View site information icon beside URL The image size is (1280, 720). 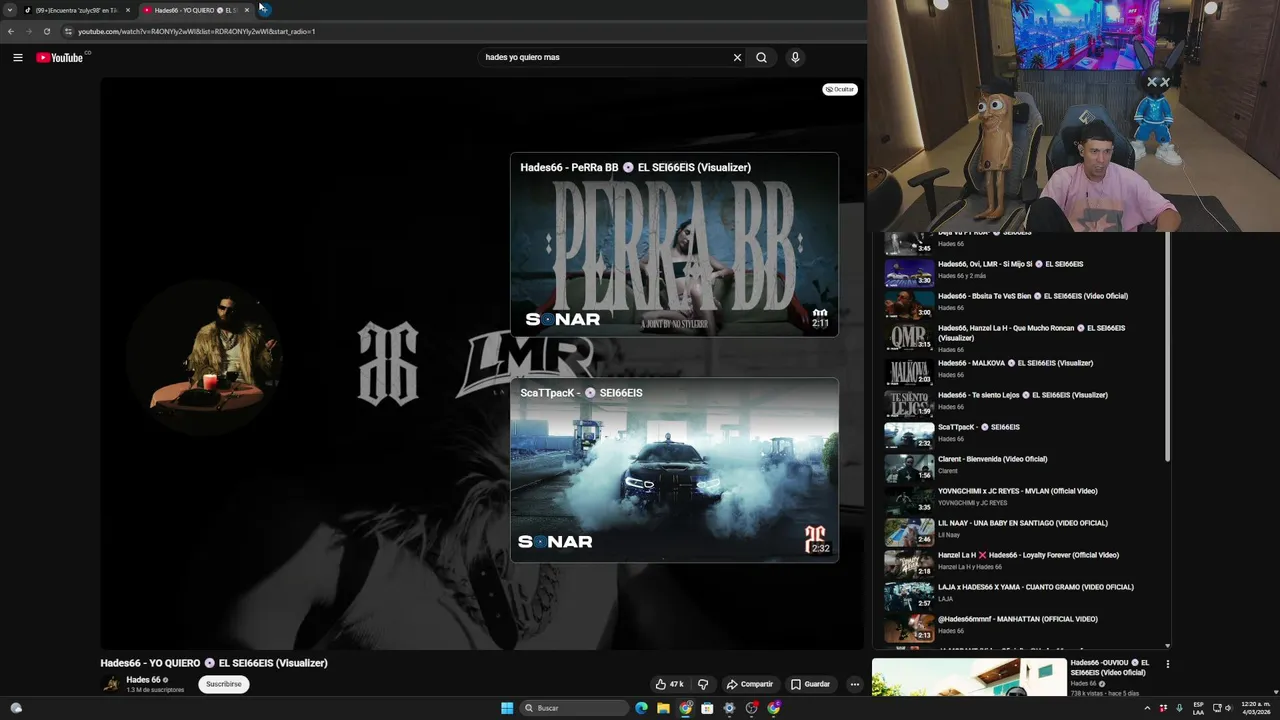click(68, 31)
